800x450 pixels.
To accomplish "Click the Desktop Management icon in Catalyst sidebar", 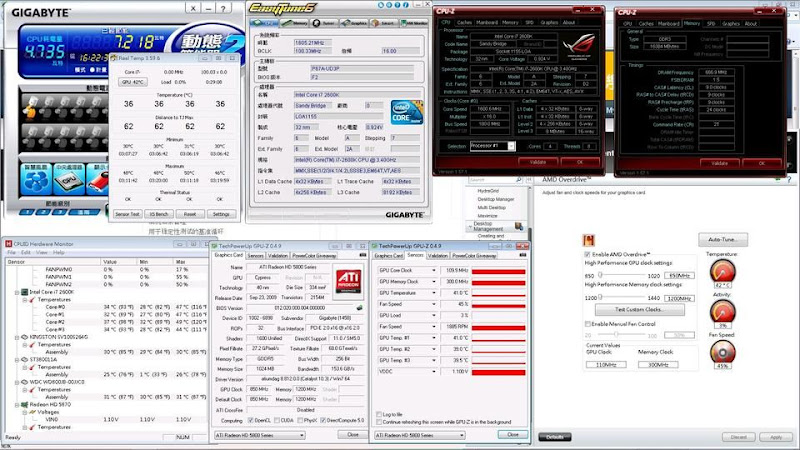I will point(519,226).
